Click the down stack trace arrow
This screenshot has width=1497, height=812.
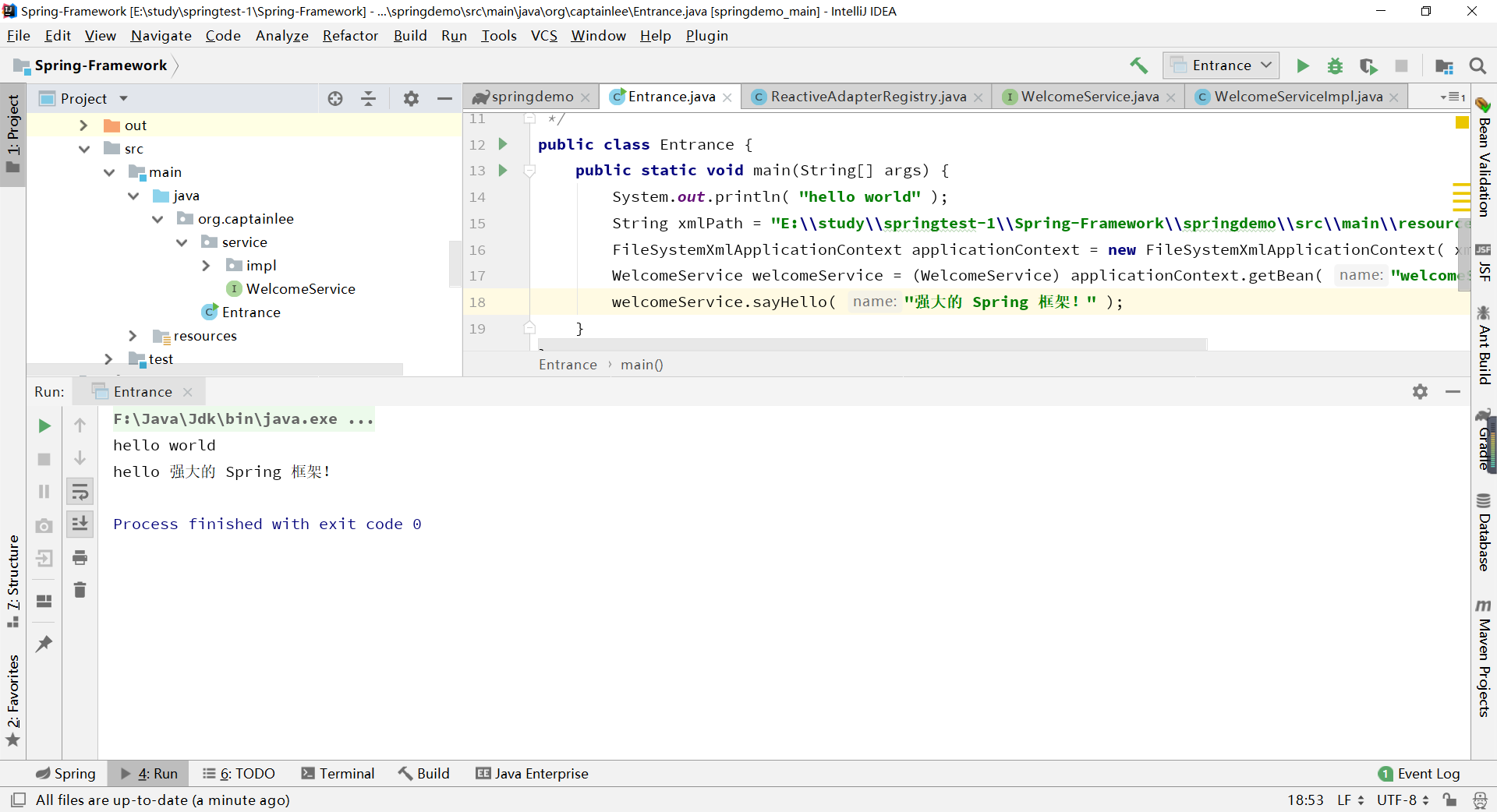point(80,458)
